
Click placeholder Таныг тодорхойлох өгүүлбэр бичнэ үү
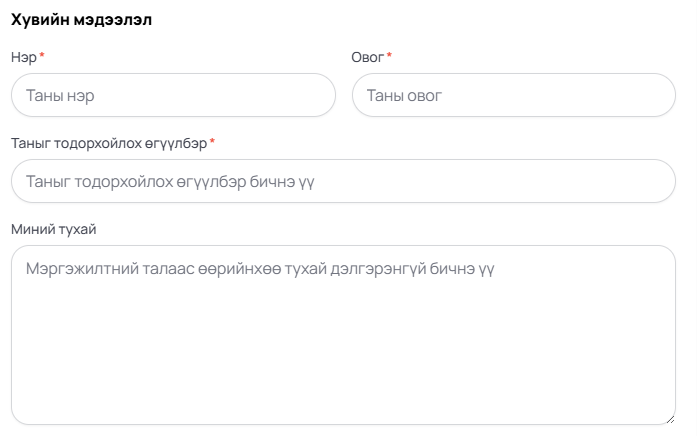[170, 182]
